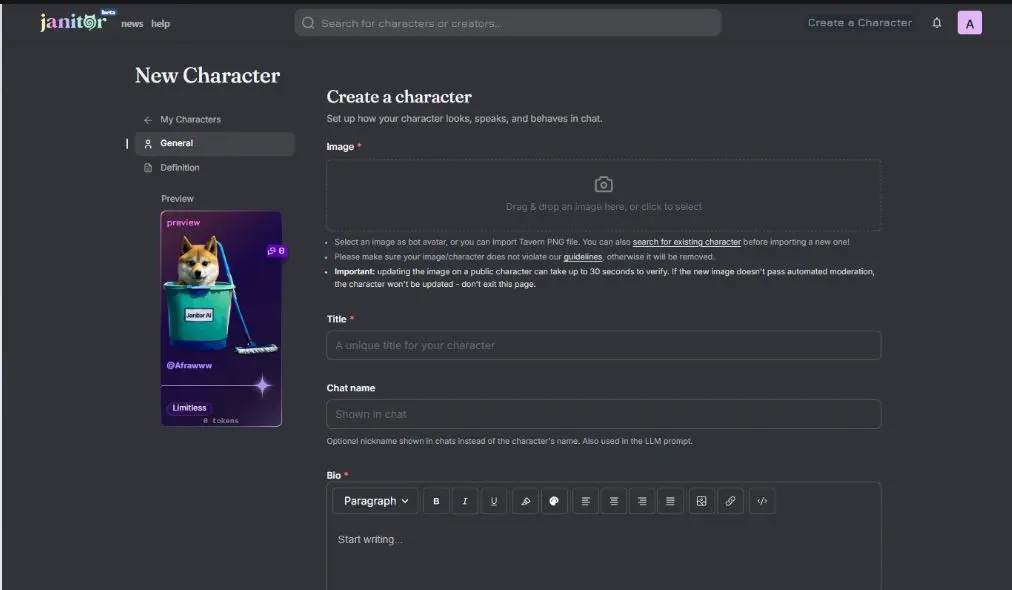Image resolution: width=1012 pixels, height=590 pixels.
Task: Toggle italic formatting
Action: point(465,501)
